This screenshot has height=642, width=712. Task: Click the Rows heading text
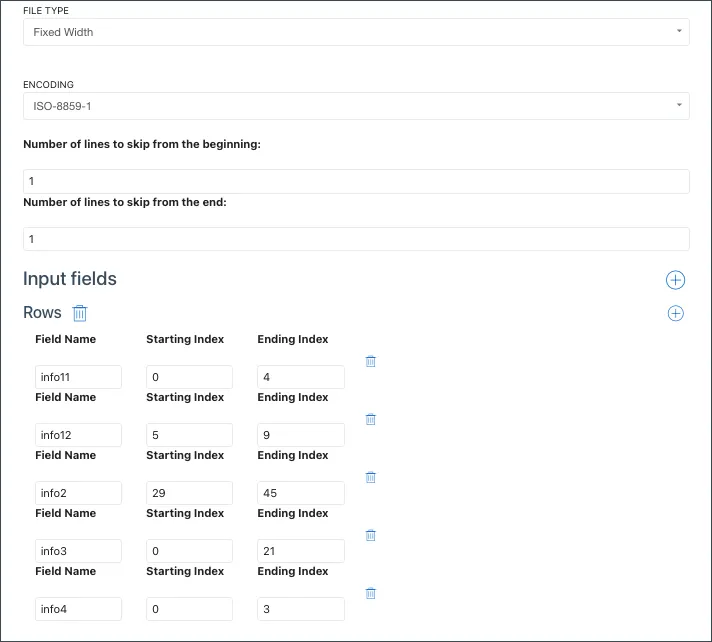click(x=42, y=312)
